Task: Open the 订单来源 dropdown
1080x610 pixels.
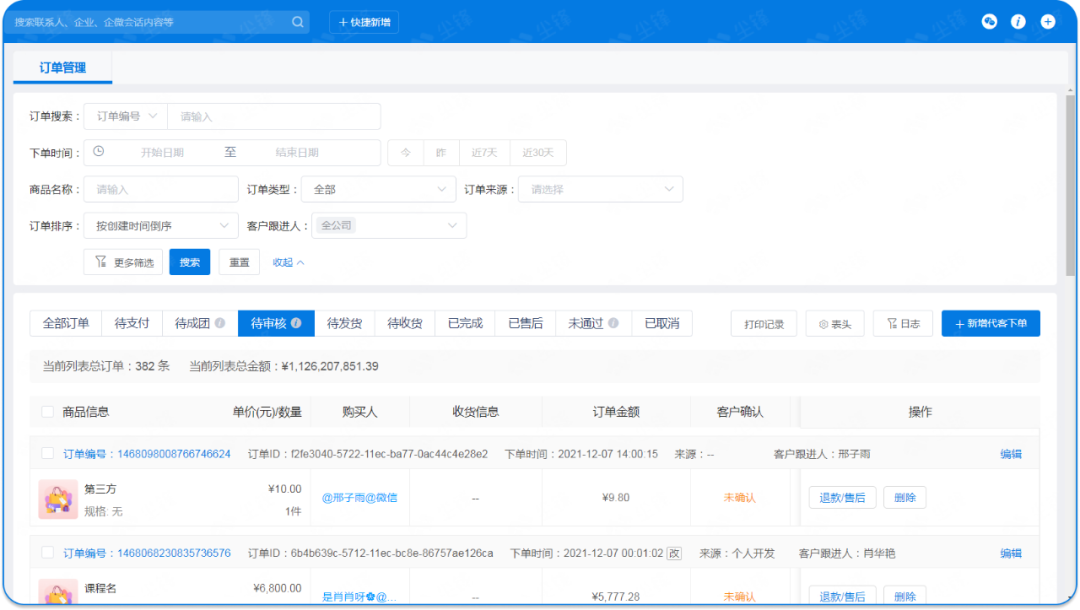Action: pyautogui.click(x=600, y=189)
